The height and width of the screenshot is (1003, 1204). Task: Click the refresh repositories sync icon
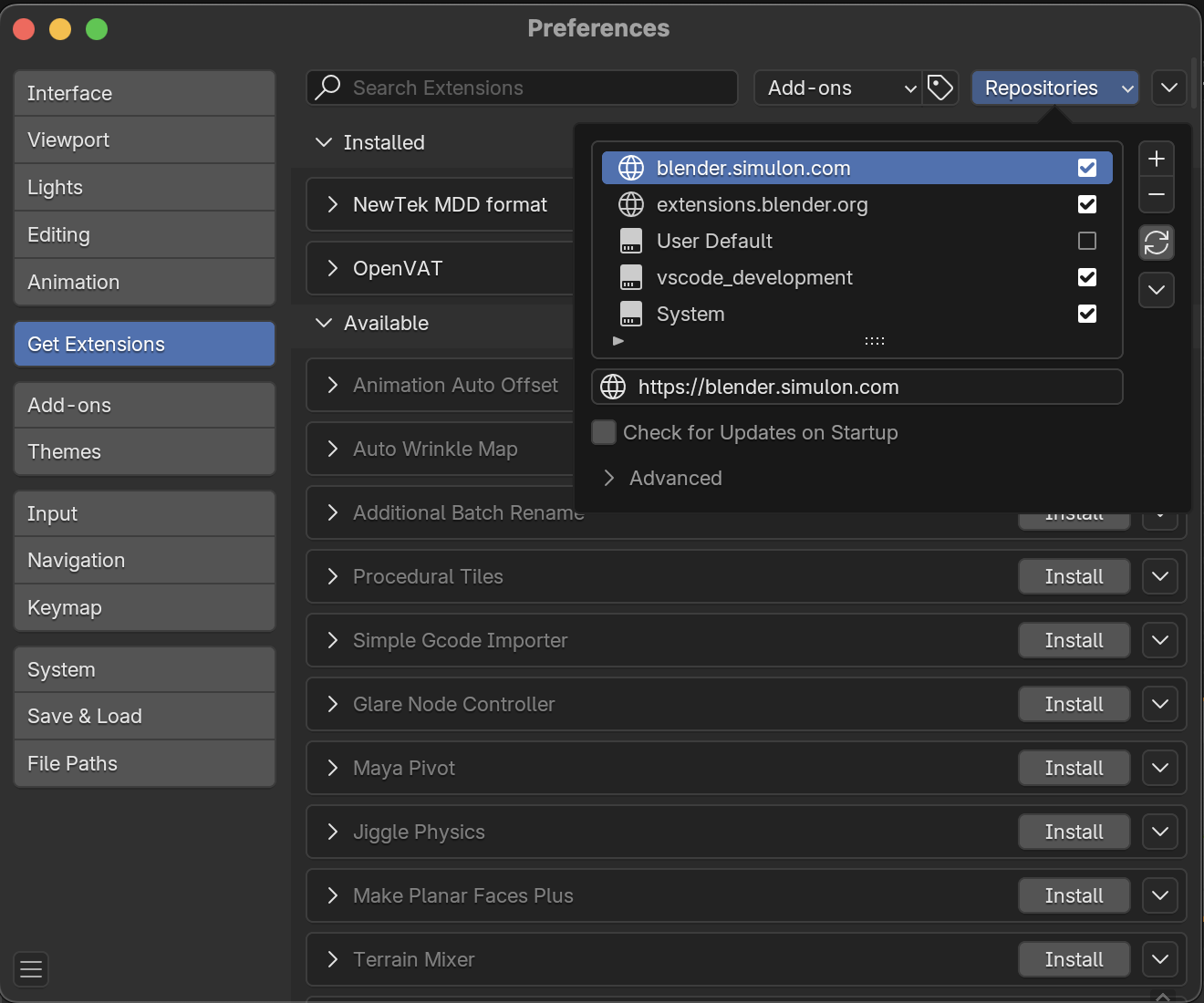tap(1156, 243)
